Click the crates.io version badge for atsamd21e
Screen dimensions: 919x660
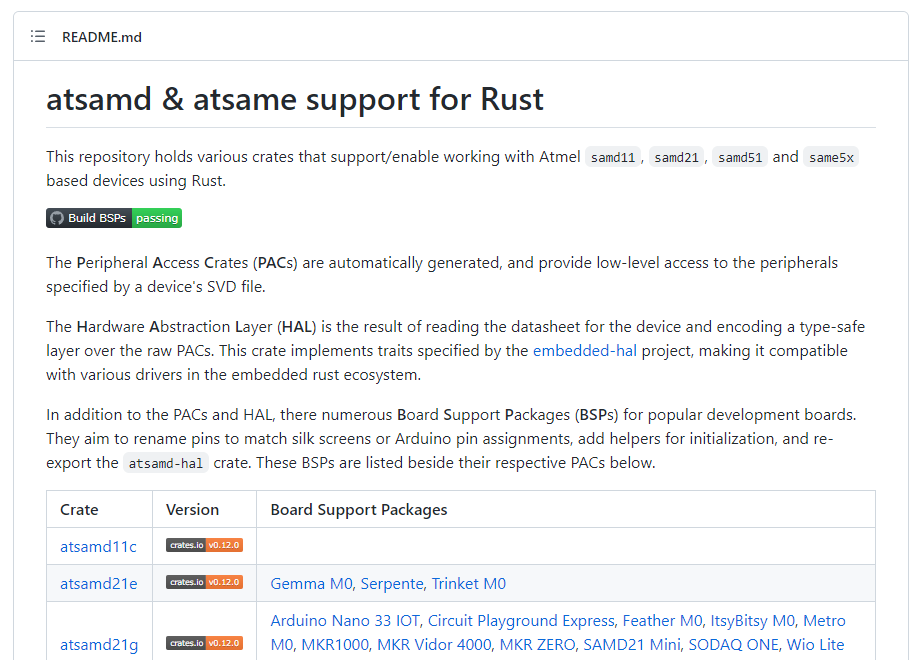pos(204,583)
